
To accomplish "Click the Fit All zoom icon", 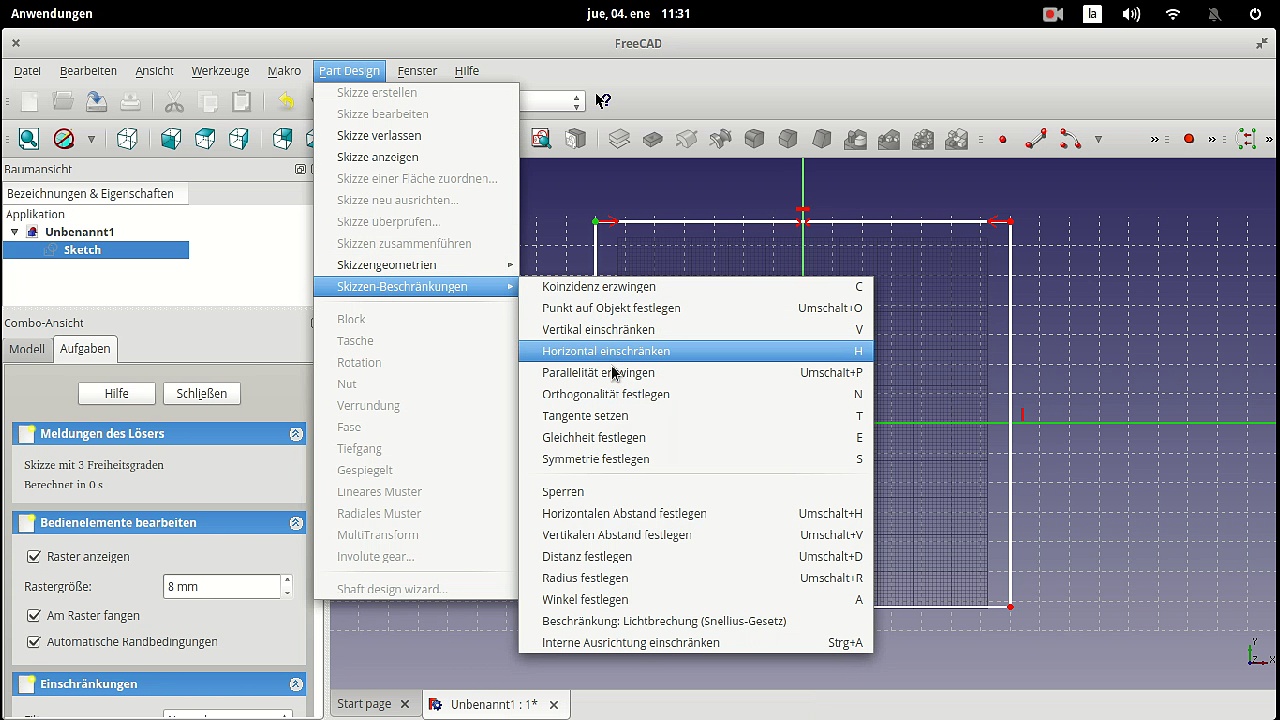I will pyautogui.click(x=29, y=139).
